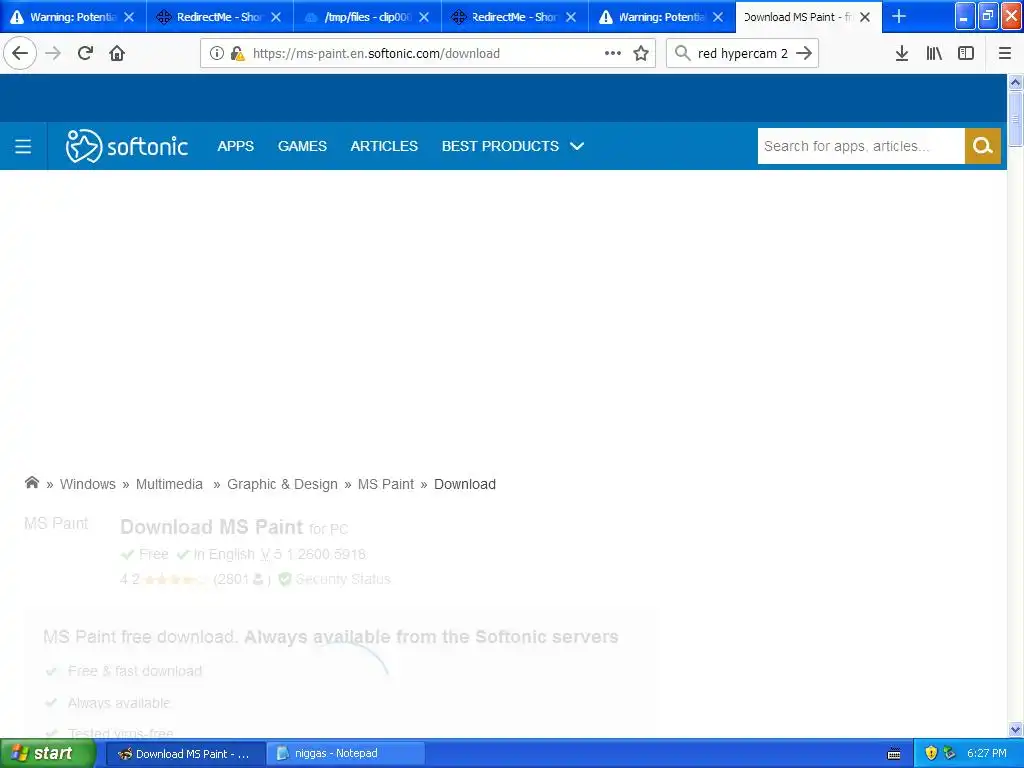Screen dimensions: 1024x768
Task: Reload the current page
Action: 86,53
